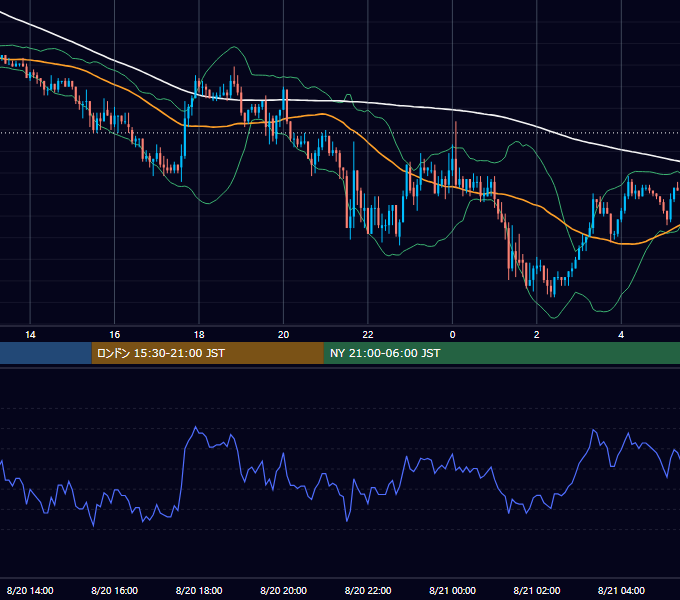Screen dimensions: 680x600
Task: Click the 8/20 14:00 indicator axis label
Action: tap(30, 590)
